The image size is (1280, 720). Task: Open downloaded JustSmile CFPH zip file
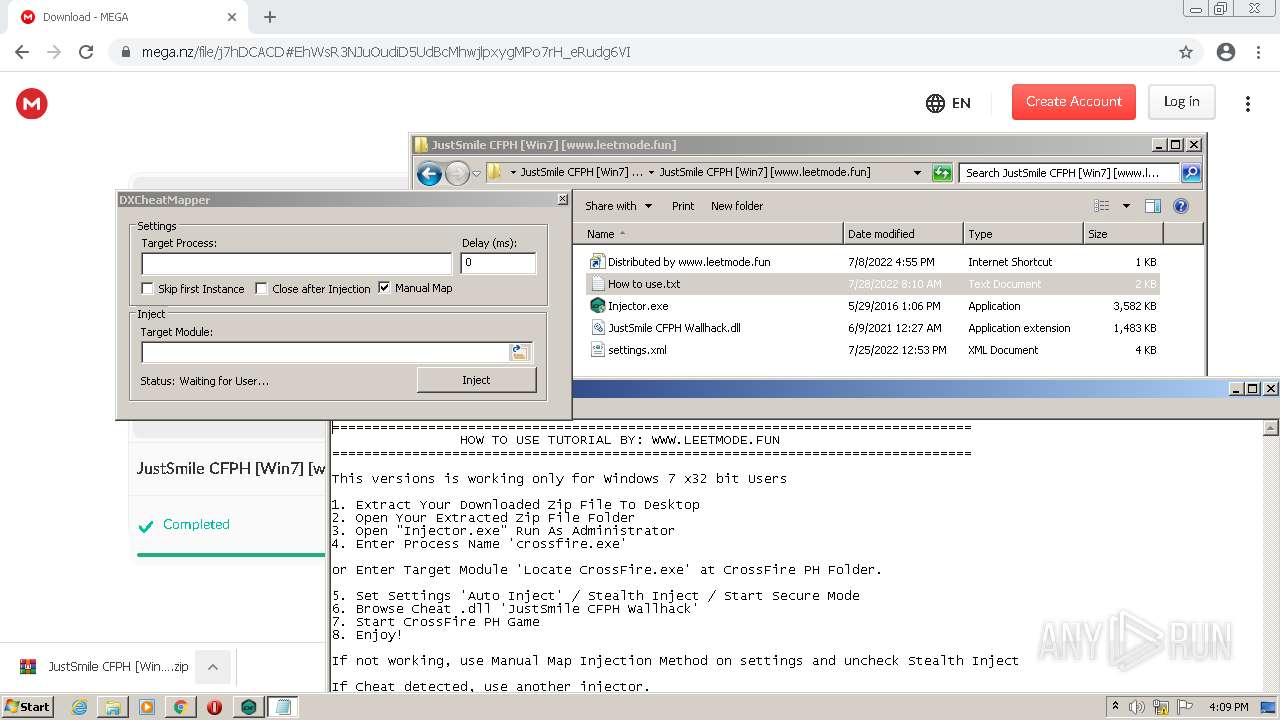(x=105, y=667)
